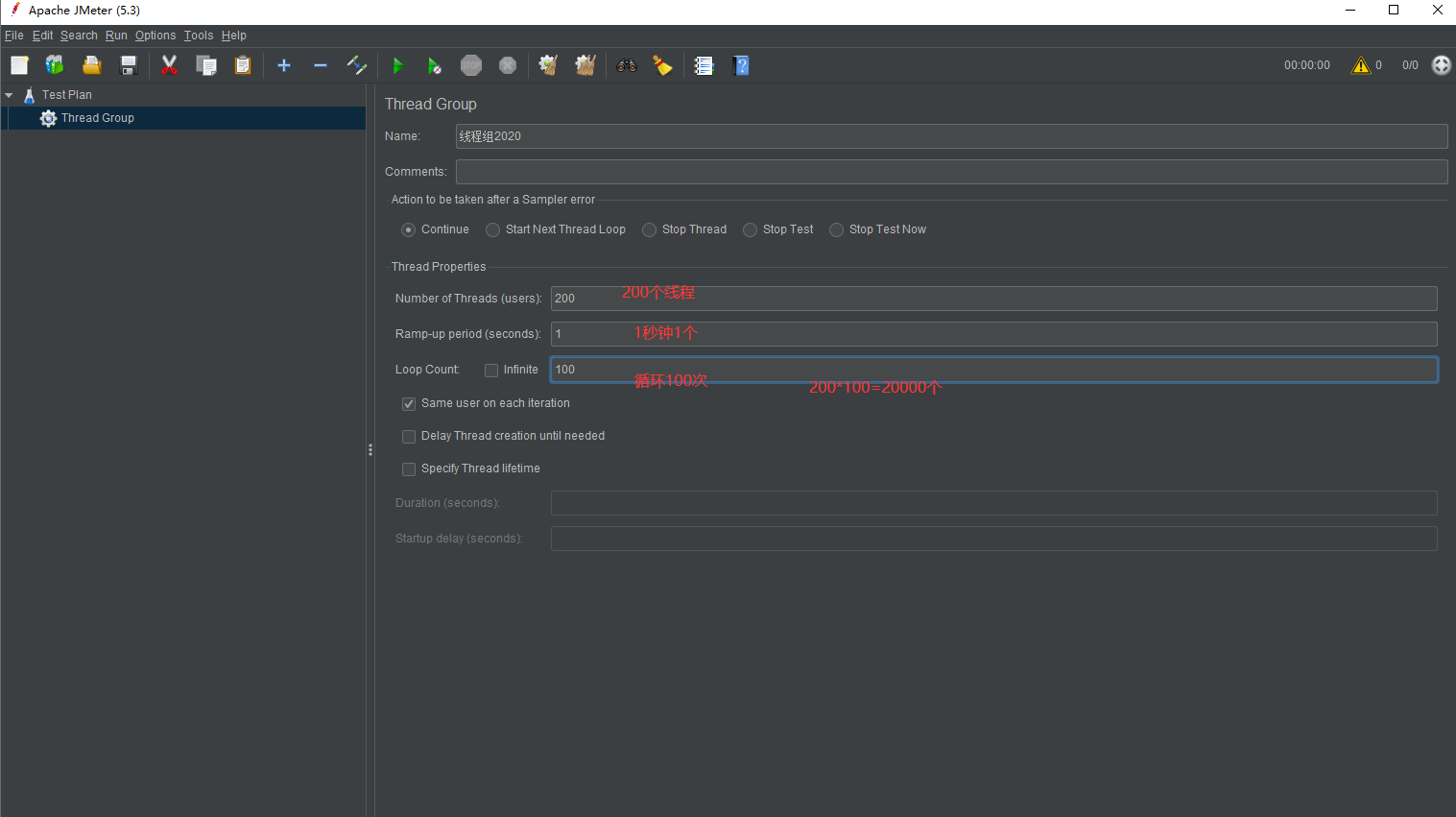Click the Thread Group panel heading

click(430, 104)
